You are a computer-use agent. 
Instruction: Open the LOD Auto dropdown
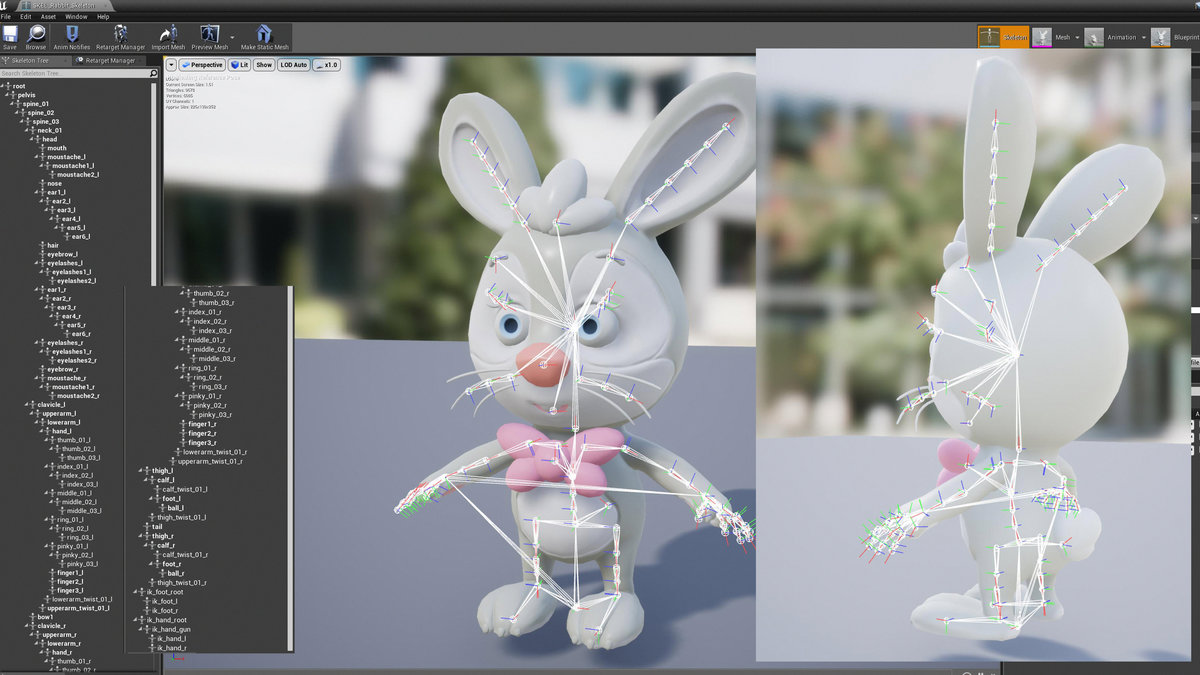tap(294, 64)
